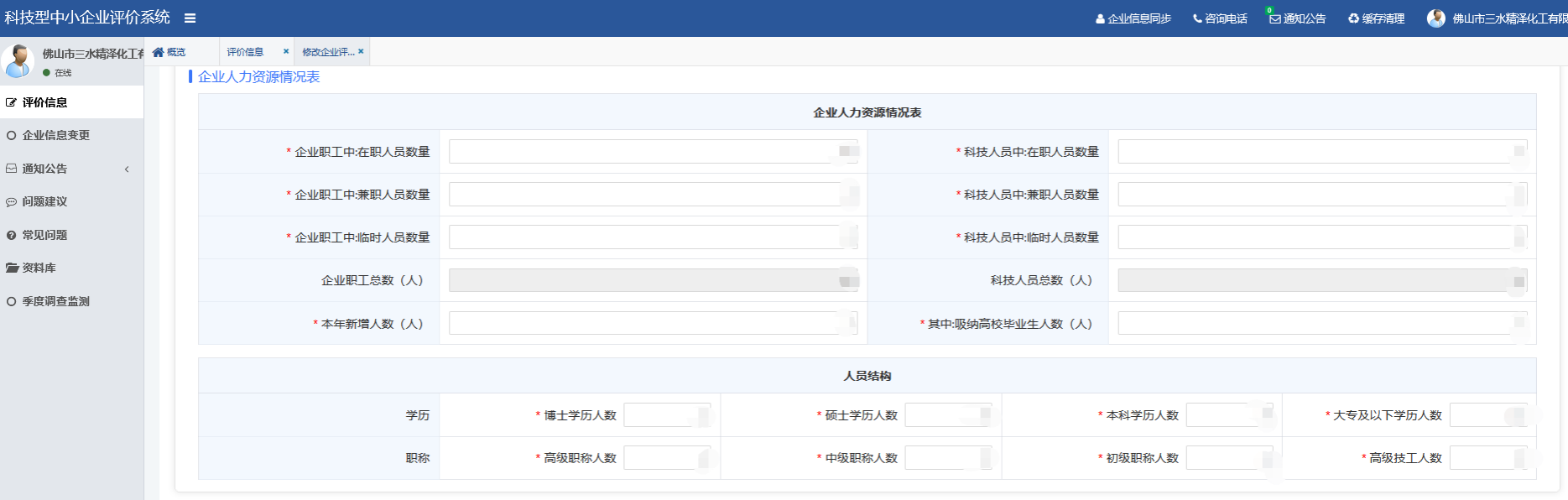Viewport: 1568px width, 500px height.
Task: Click the 缓存清理 recycle icon
Action: pos(1353,18)
